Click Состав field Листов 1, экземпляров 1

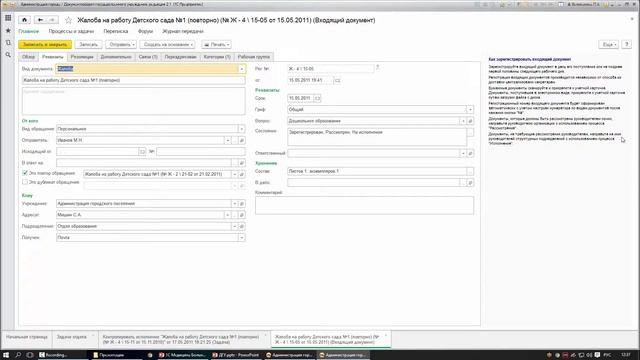[377, 171]
